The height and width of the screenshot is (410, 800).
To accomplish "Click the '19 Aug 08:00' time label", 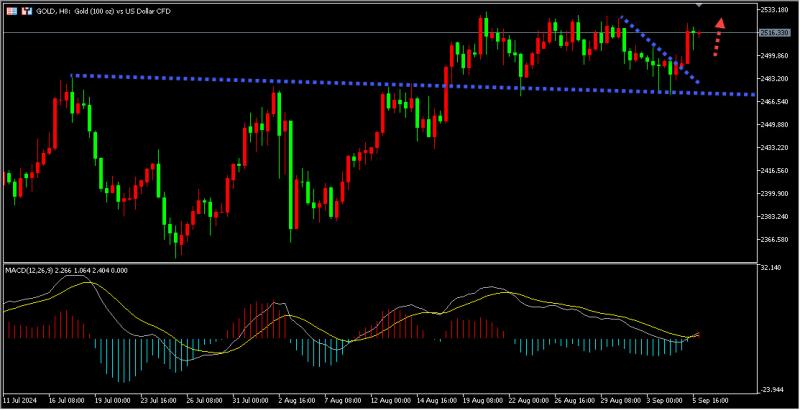I will (x=483, y=400).
